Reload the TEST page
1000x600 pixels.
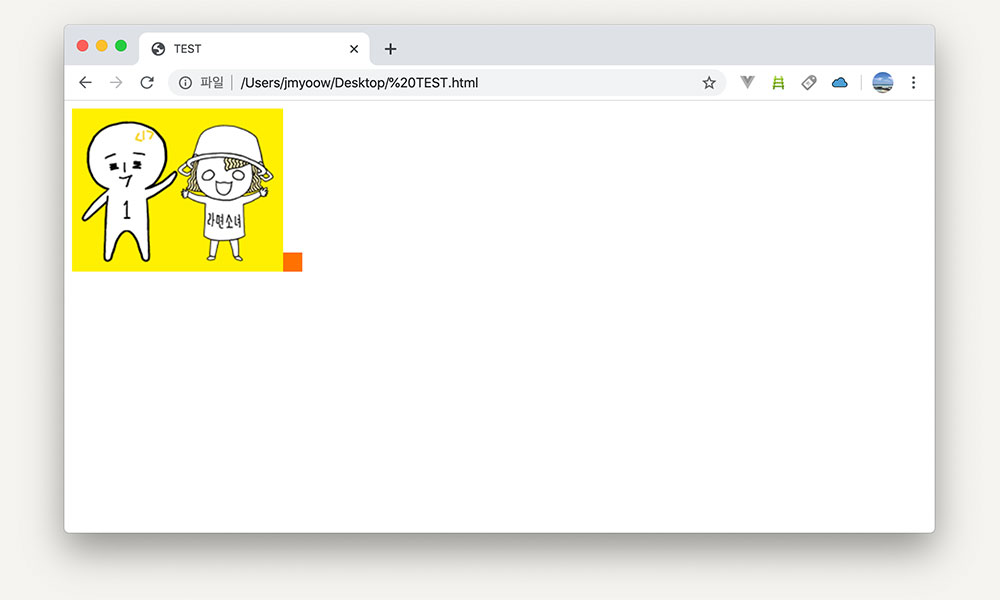[x=147, y=82]
